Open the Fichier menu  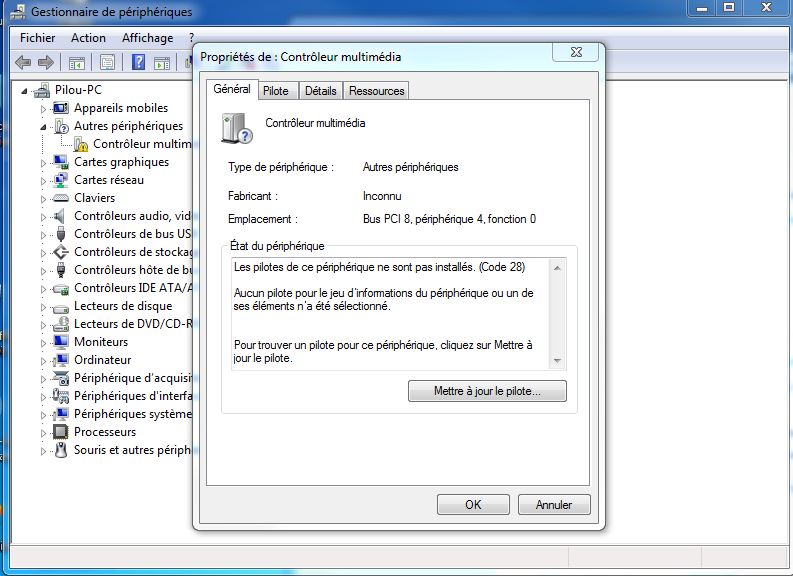point(37,38)
